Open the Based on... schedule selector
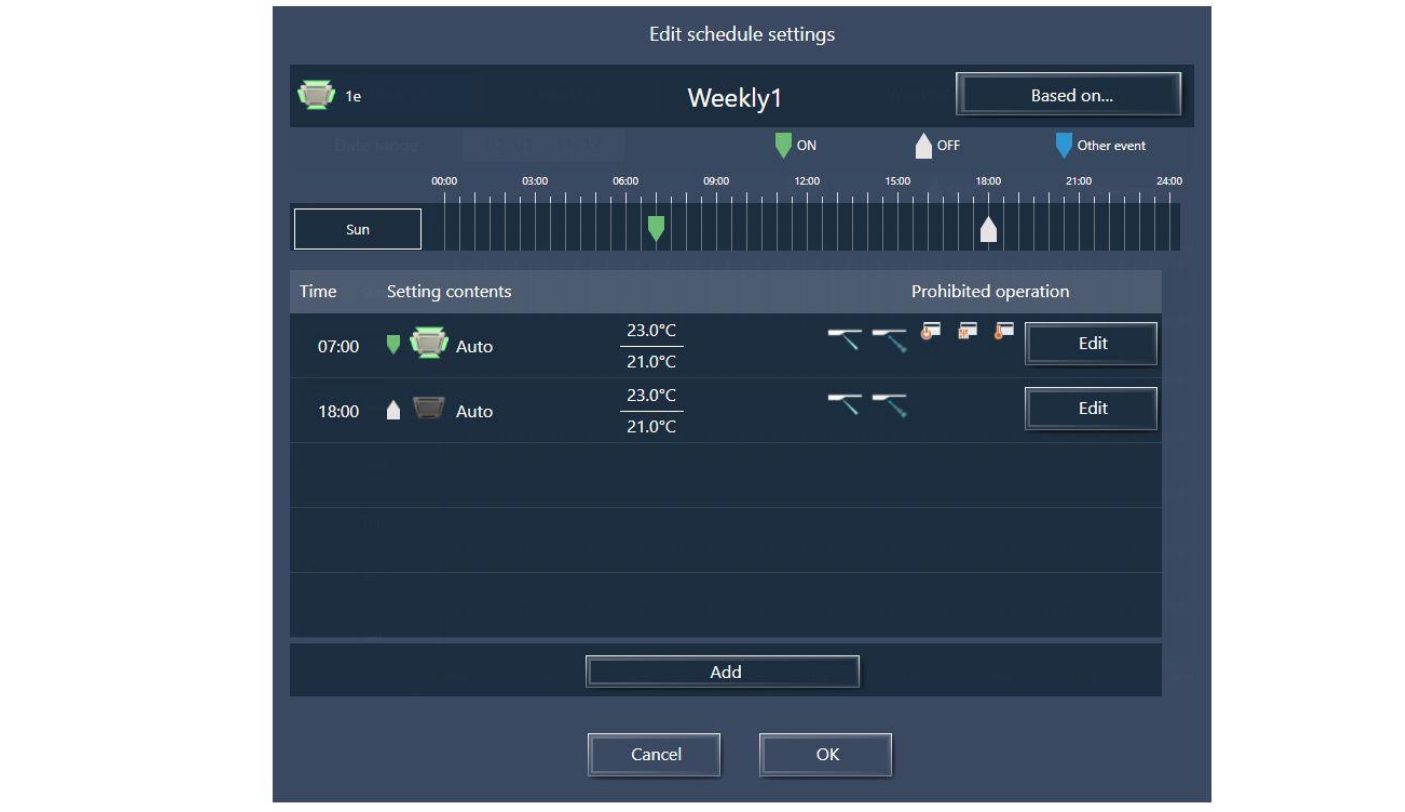 (x=1068, y=95)
